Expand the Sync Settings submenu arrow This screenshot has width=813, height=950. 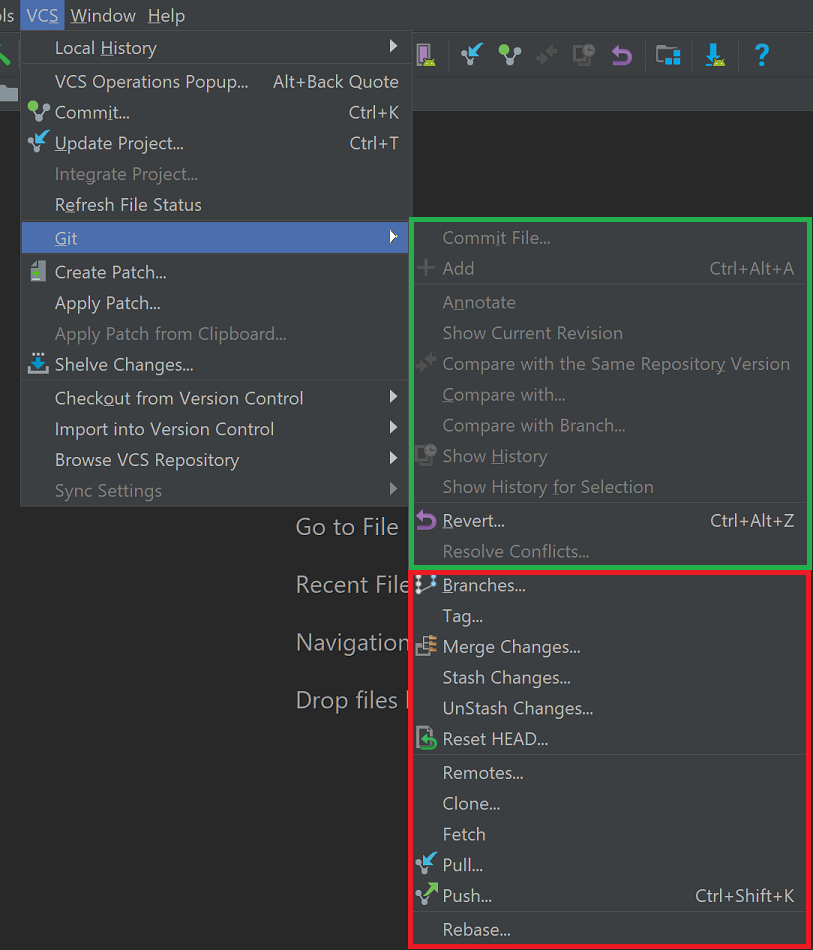393,489
